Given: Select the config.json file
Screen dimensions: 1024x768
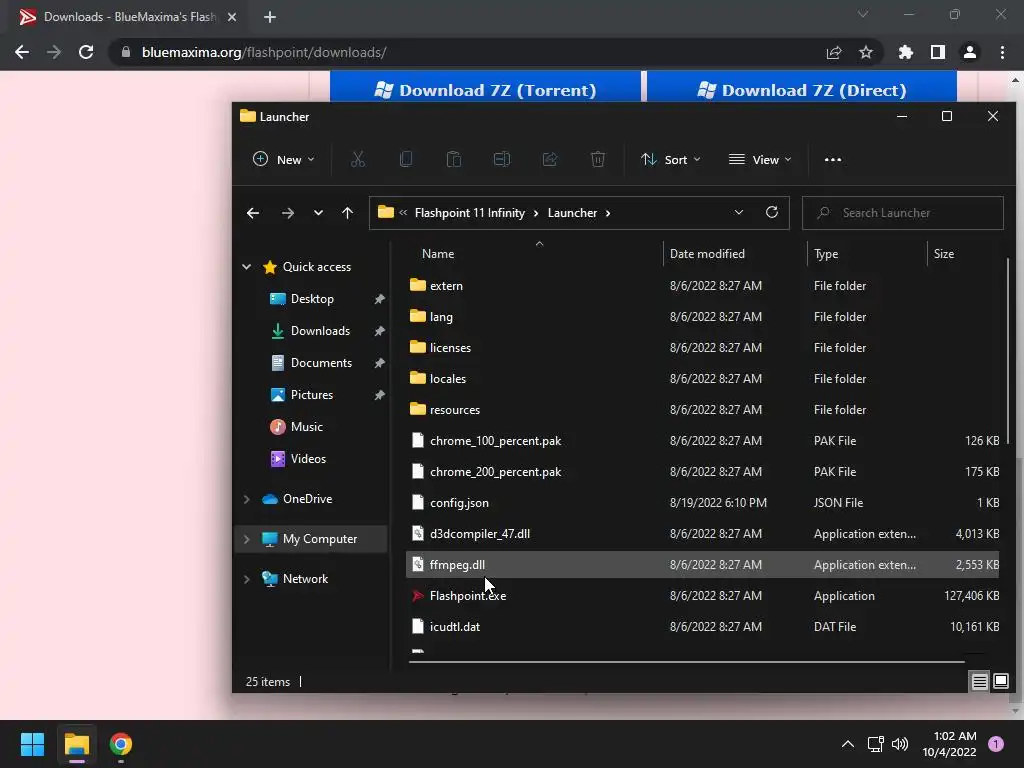Looking at the screenshot, I should coord(703,503).
